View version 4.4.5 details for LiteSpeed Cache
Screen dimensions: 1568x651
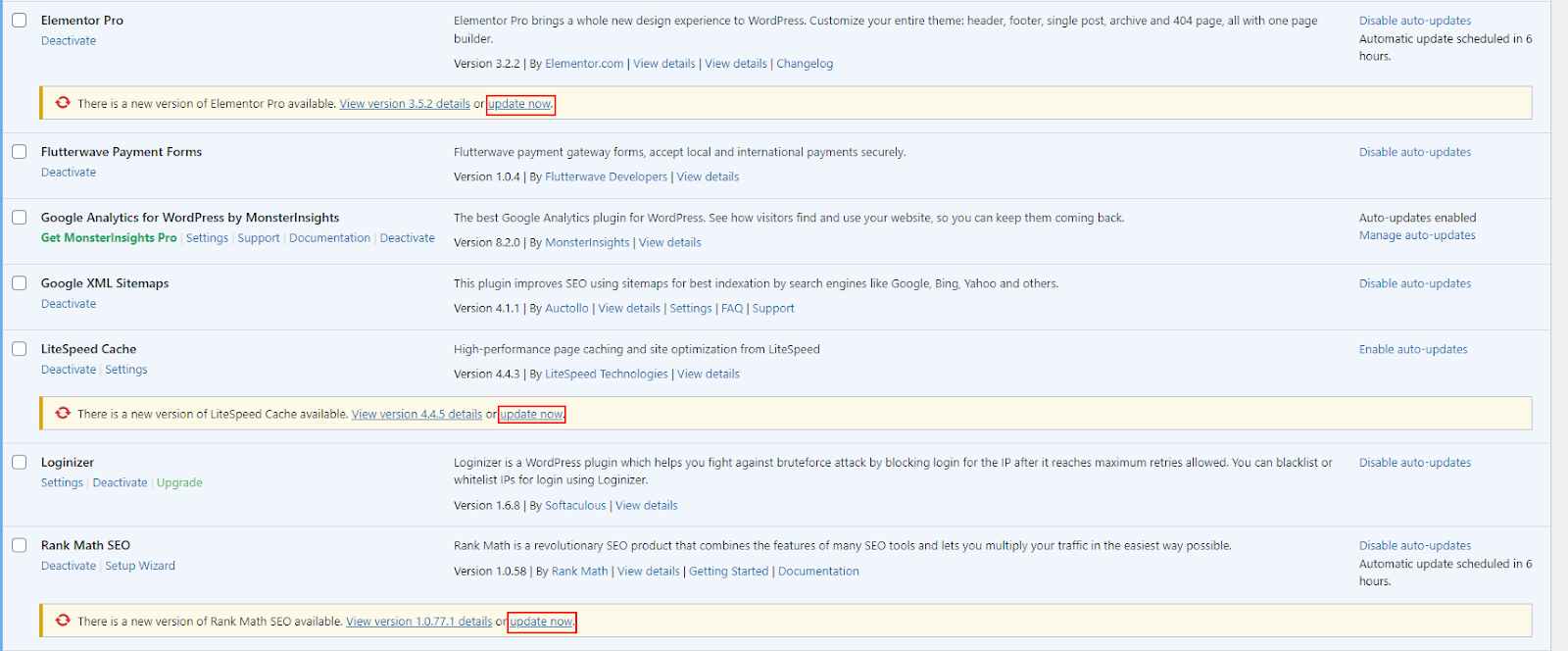tap(416, 415)
